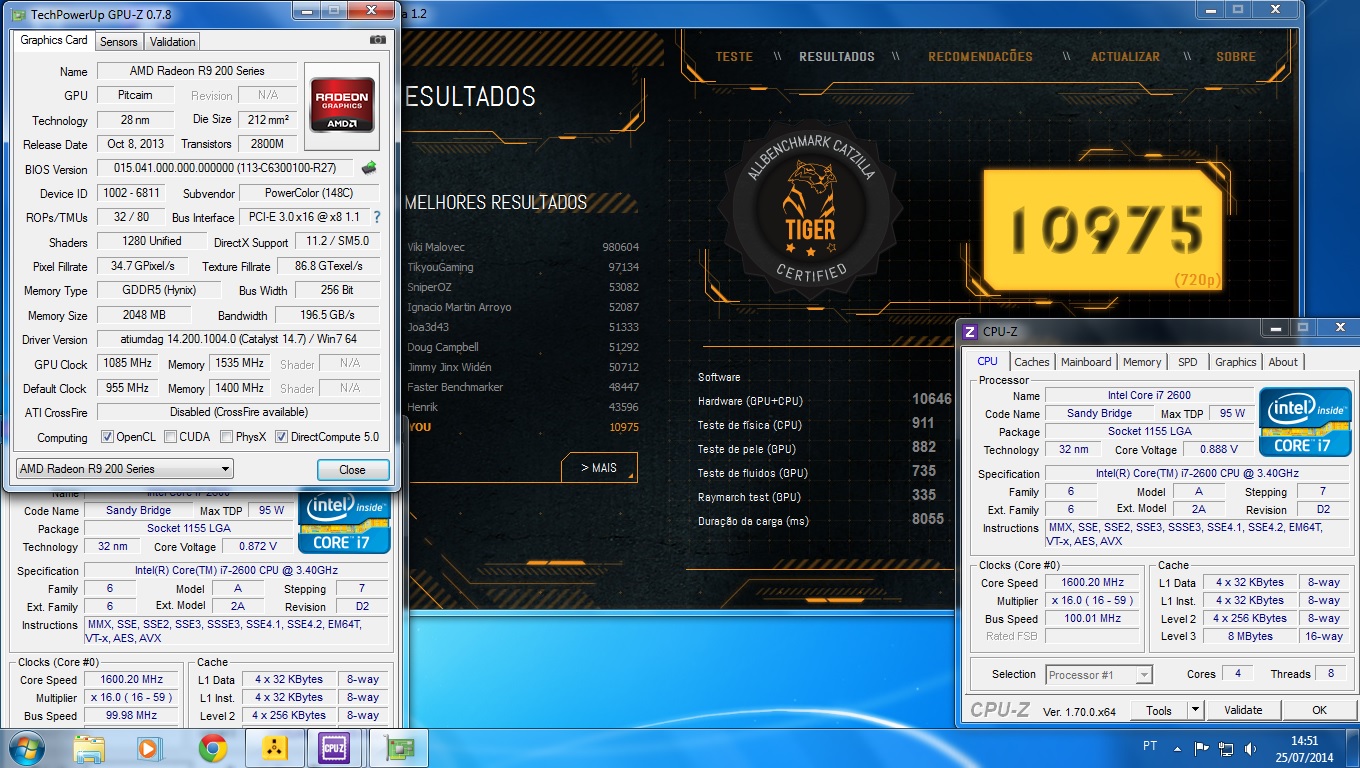Select leaderboard row Viki Malovec

[523, 247]
